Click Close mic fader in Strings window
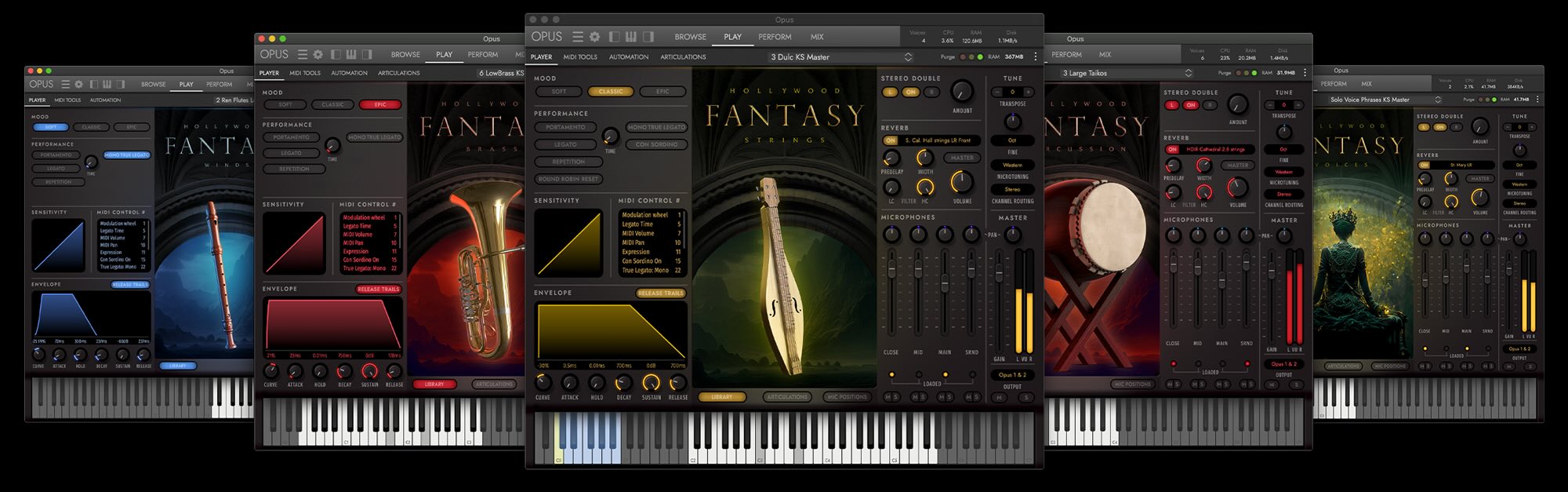The image size is (1568, 492). [891, 271]
